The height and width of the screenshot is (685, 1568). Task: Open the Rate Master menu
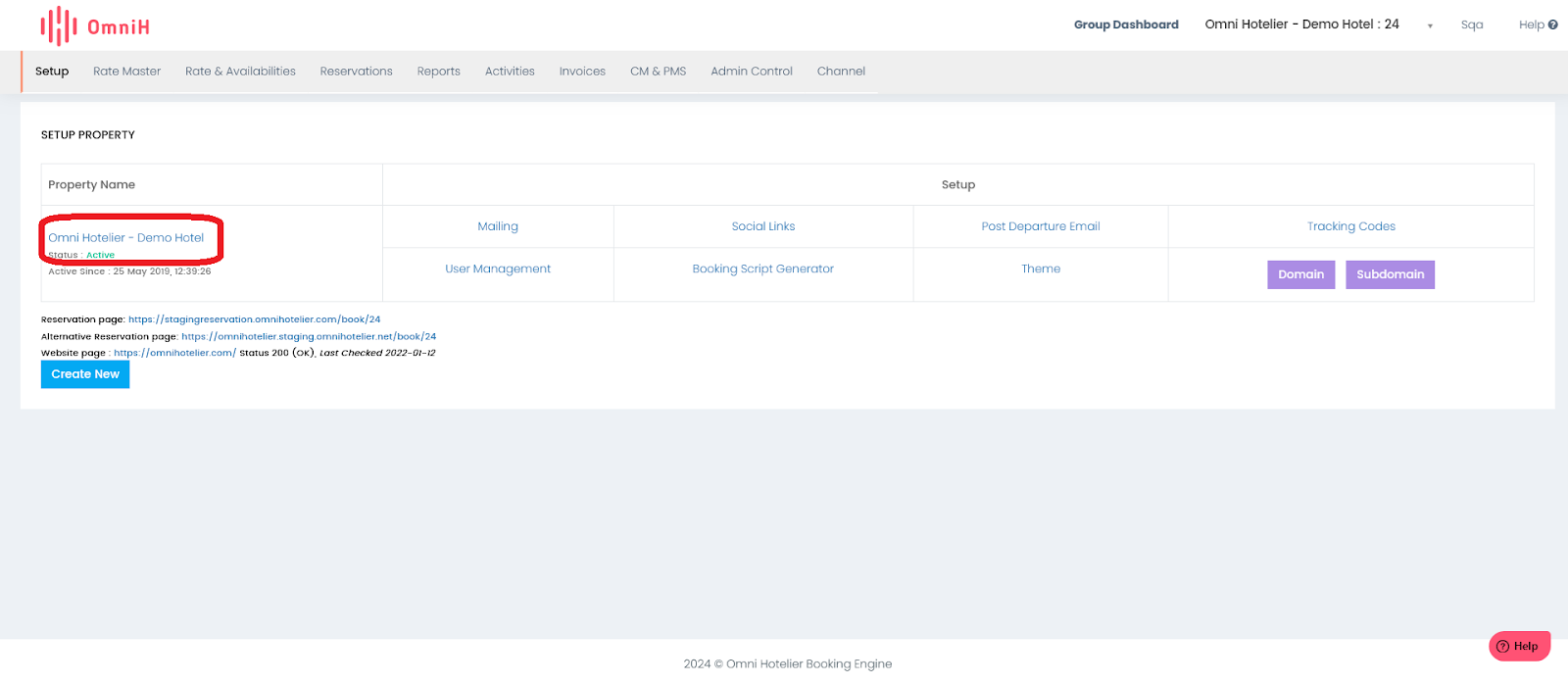point(126,72)
